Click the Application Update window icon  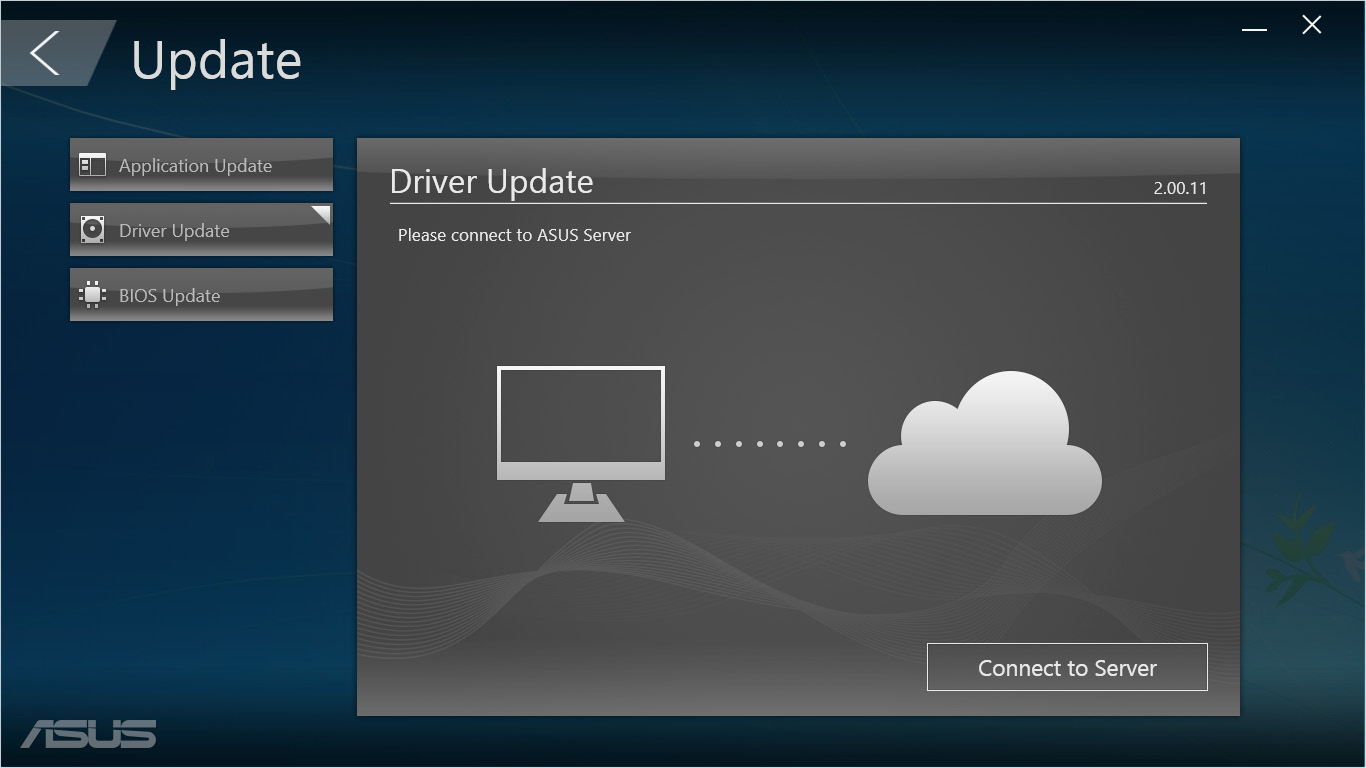click(x=92, y=165)
